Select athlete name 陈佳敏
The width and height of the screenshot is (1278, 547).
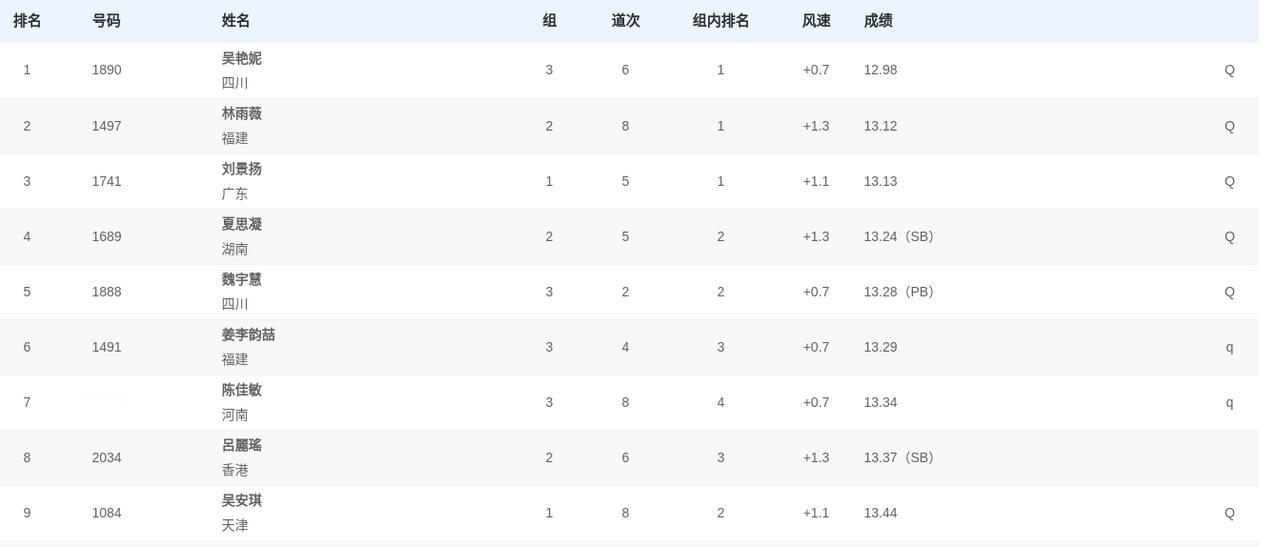242,390
